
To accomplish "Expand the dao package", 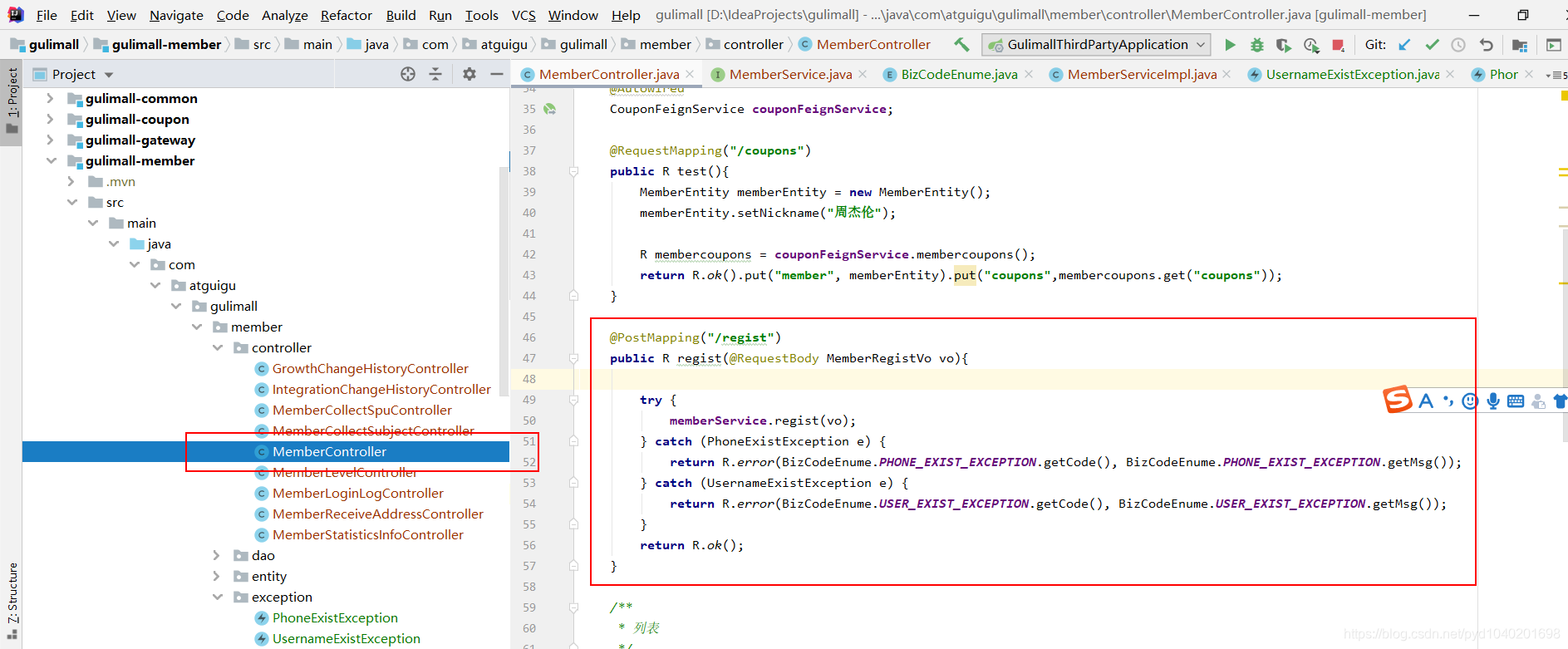I will (216, 555).
